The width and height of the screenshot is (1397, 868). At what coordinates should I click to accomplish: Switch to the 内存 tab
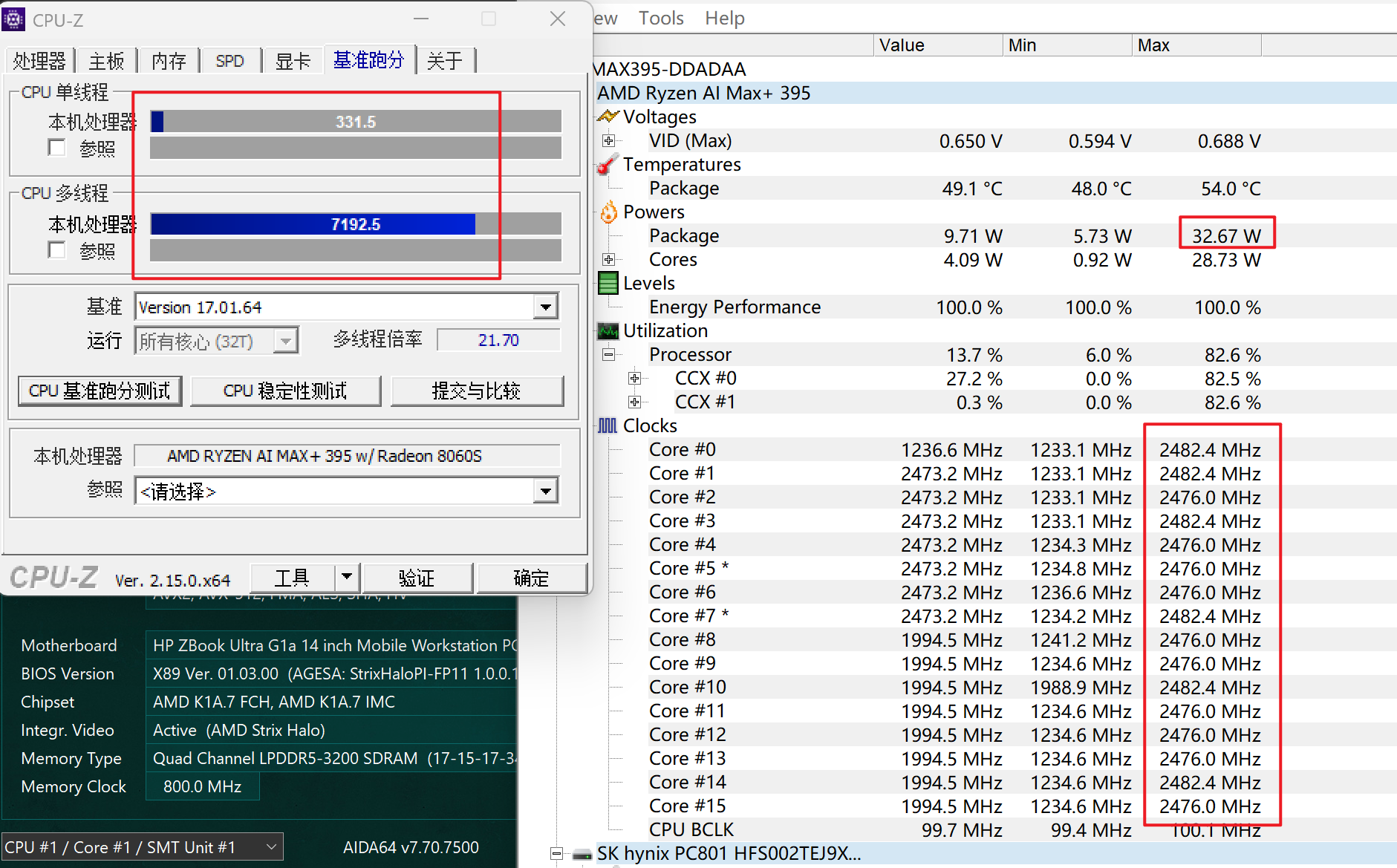pyautogui.click(x=169, y=61)
